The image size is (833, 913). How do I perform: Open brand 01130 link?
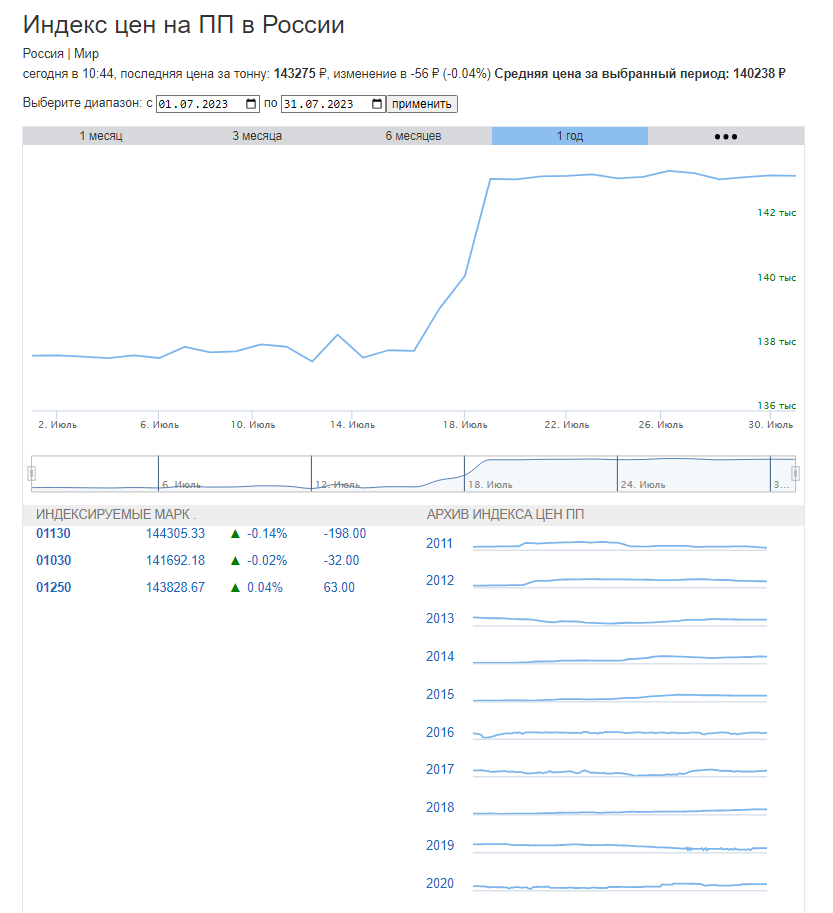(x=53, y=533)
